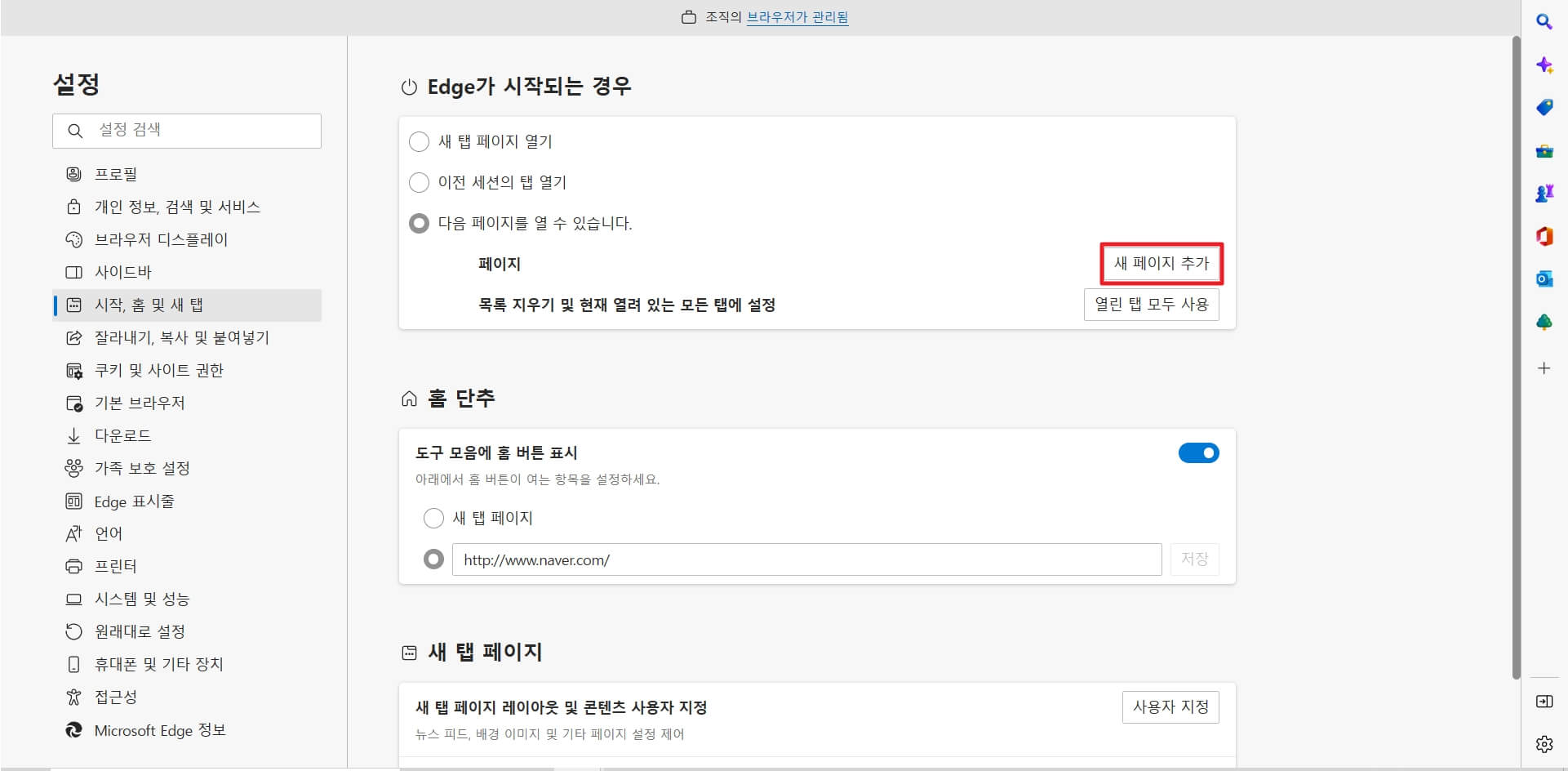Toggle 도구 모음에 홈 버튼 표시 switch
Image resolution: width=1568 pixels, height=771 pixels.
(1198, 452)
